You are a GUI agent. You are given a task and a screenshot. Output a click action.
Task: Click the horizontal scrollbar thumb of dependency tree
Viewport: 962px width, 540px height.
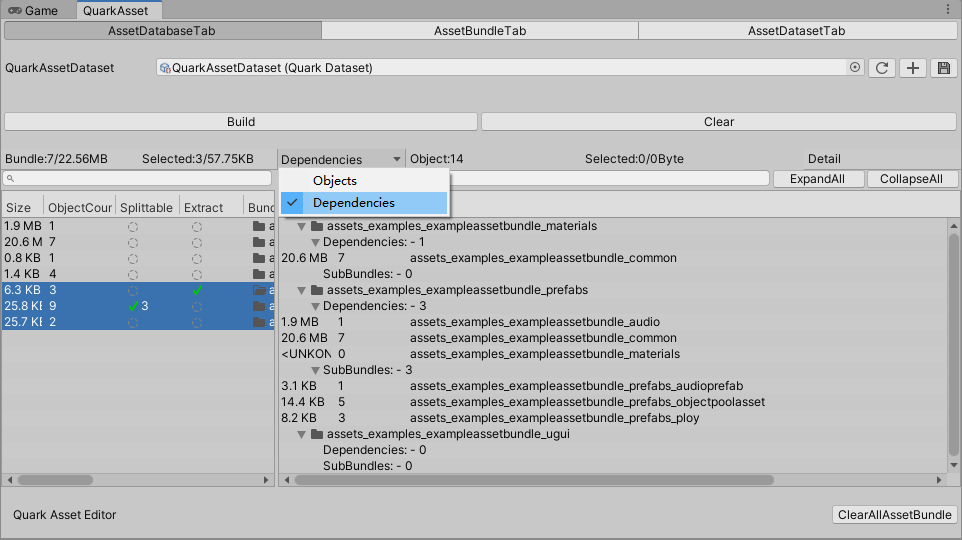click(534, 480)
